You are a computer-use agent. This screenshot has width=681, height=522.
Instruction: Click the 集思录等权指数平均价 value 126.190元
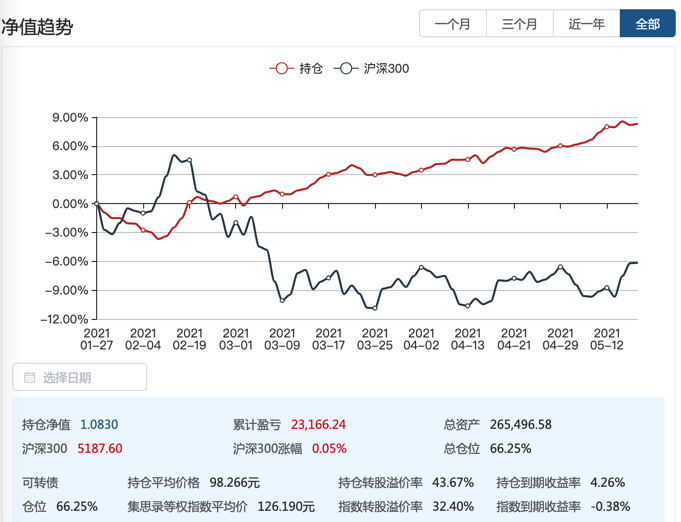286,506
